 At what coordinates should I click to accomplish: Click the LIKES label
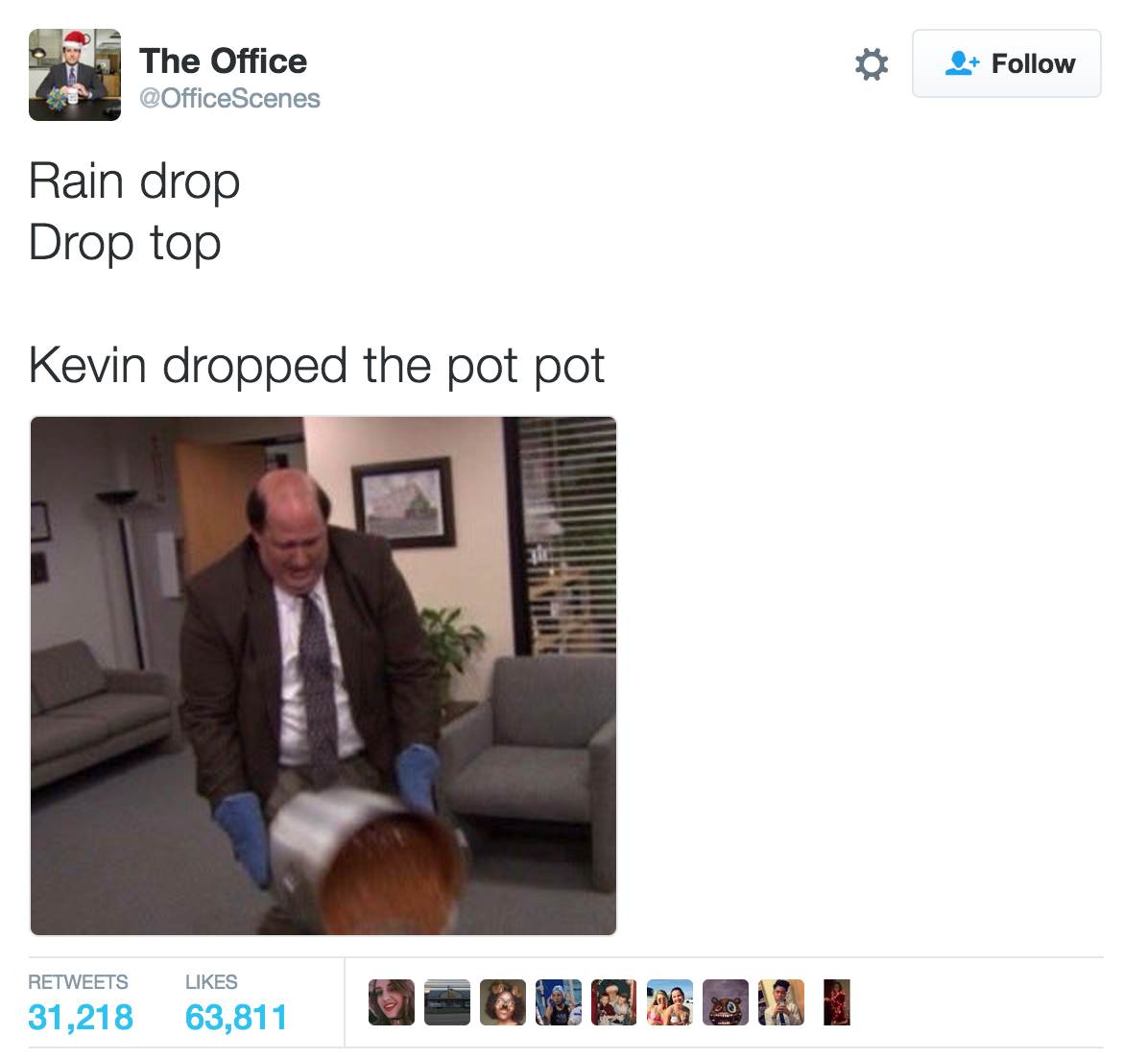click(x=211, y=981)
